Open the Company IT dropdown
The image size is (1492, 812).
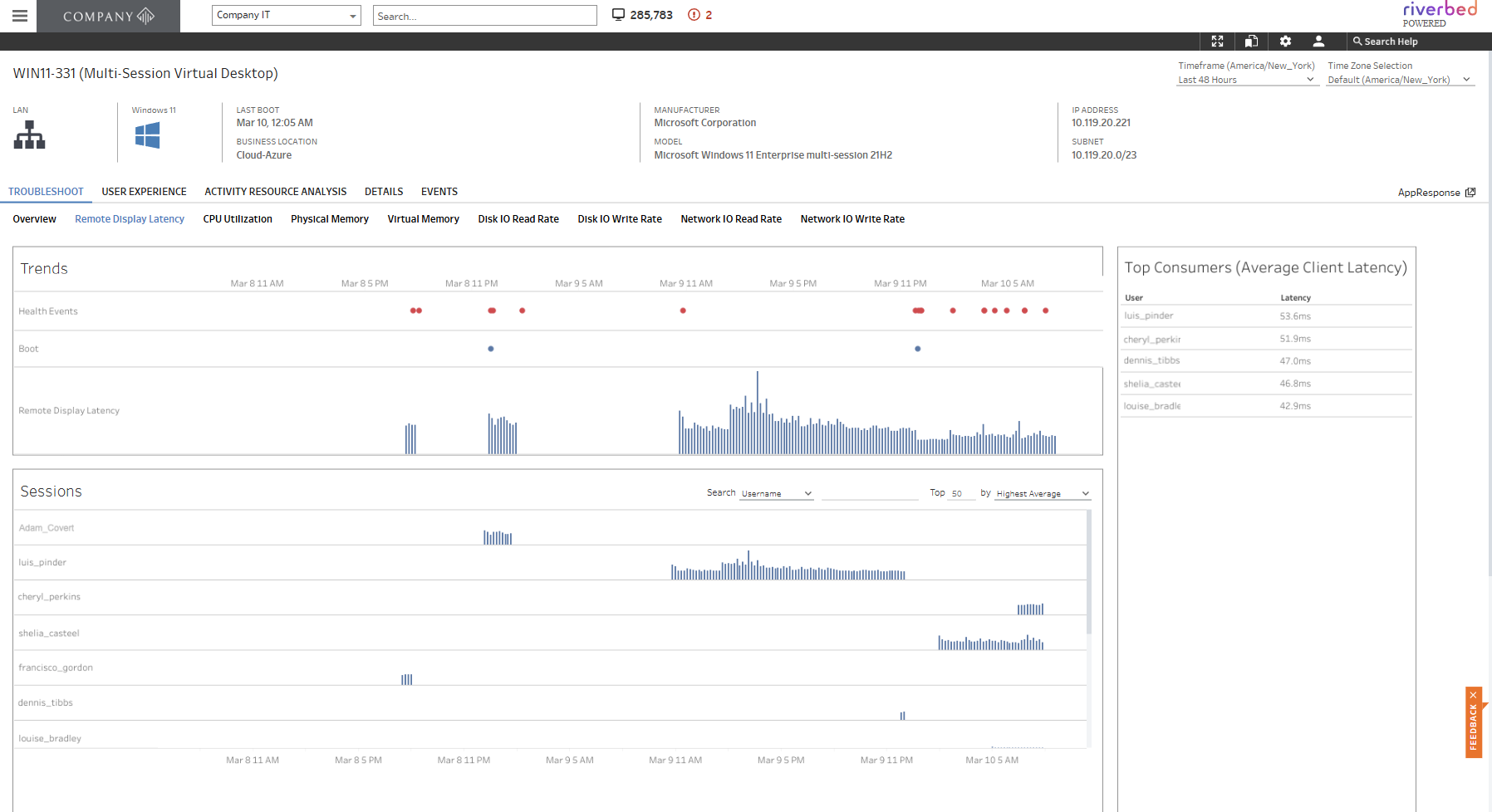pyautogui.click(x=286, y=15)
